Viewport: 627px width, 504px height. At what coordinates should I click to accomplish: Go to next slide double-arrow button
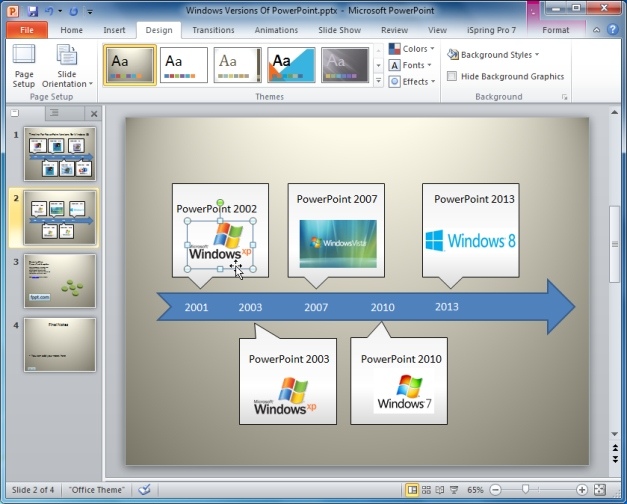coord(615,459)
